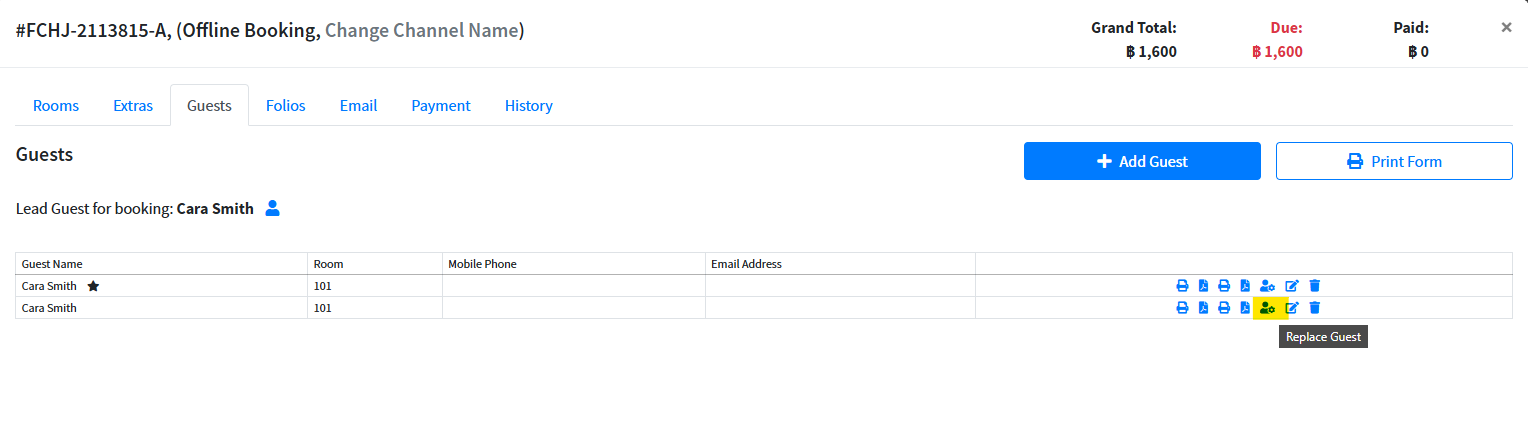
Task: Open the Payment tab
Action: point(441,106)
